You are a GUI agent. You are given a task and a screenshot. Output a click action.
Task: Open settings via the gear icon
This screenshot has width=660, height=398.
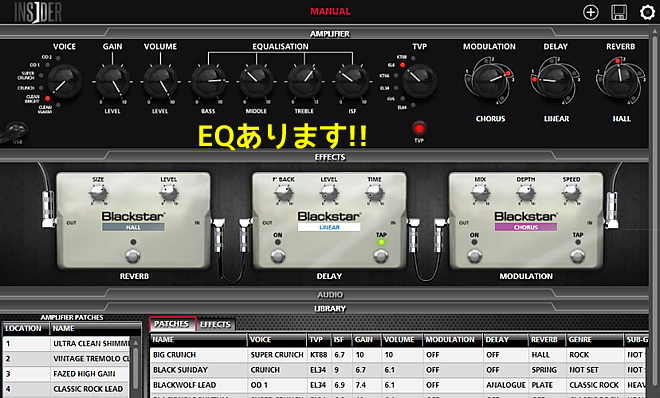[647, 12]
